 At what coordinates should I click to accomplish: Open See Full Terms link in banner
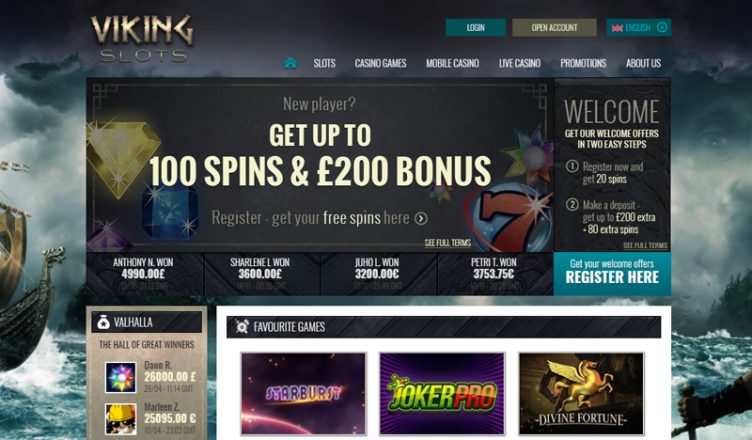tap(447, 243)
